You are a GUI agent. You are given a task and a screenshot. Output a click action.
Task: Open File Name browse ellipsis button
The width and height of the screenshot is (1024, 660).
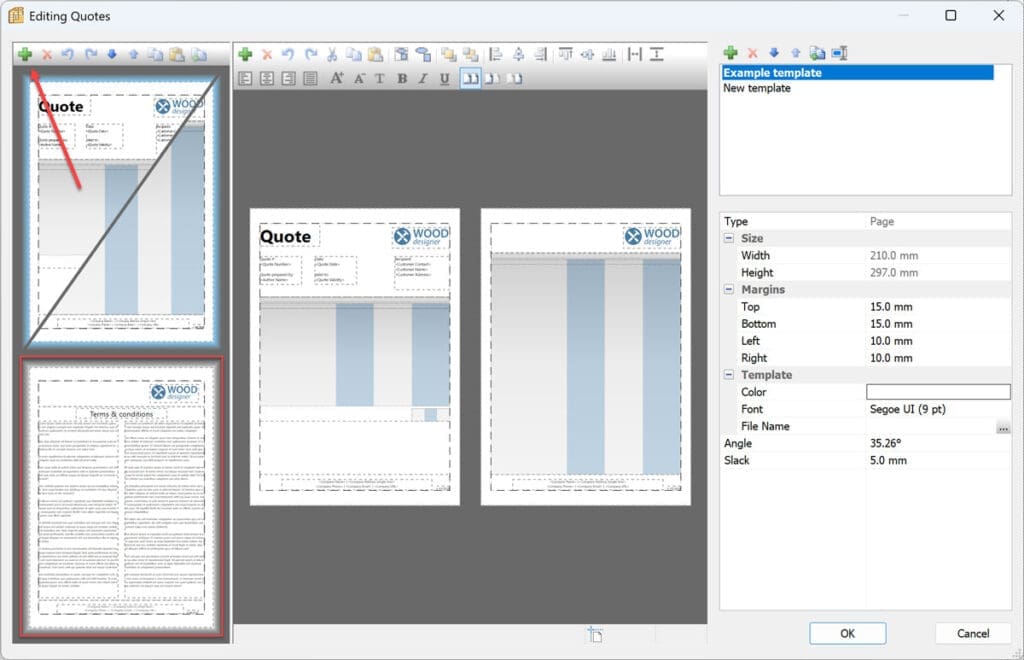(x=1003, y=428)
